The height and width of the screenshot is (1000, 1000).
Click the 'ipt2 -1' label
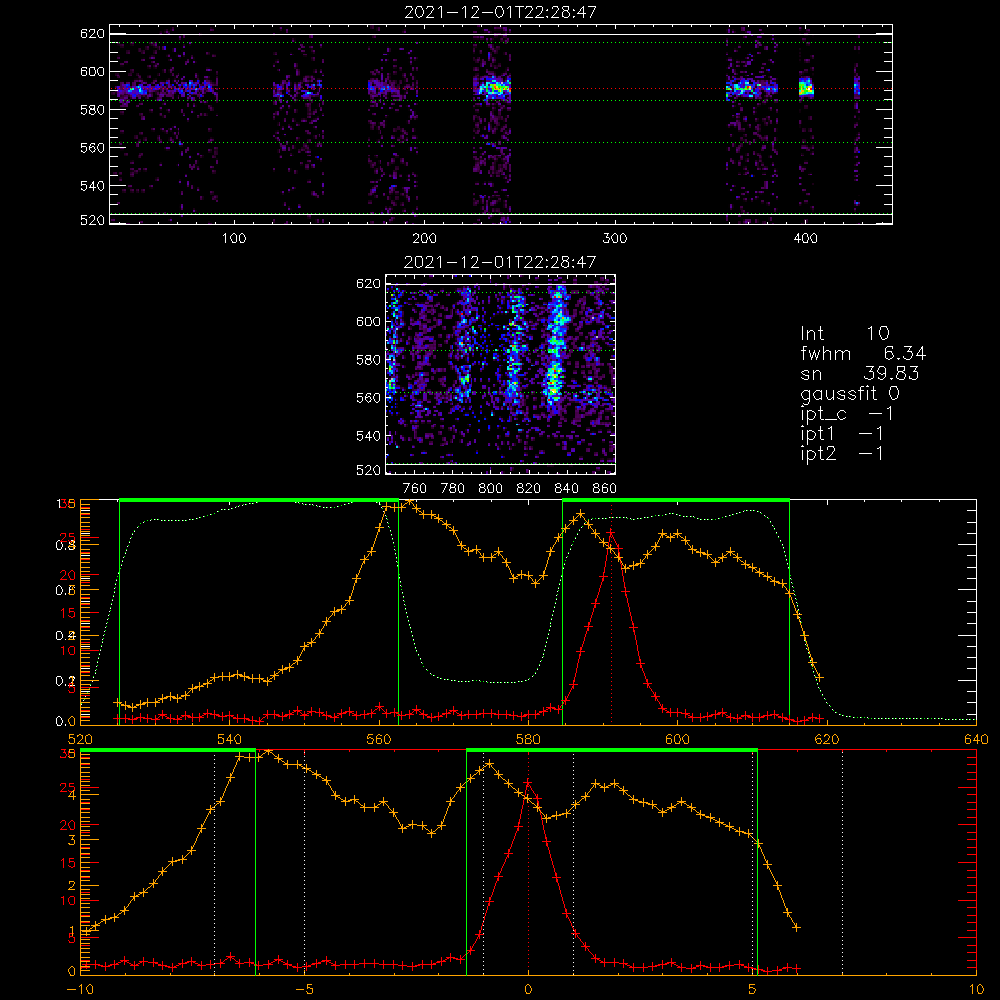coord(842,453)
